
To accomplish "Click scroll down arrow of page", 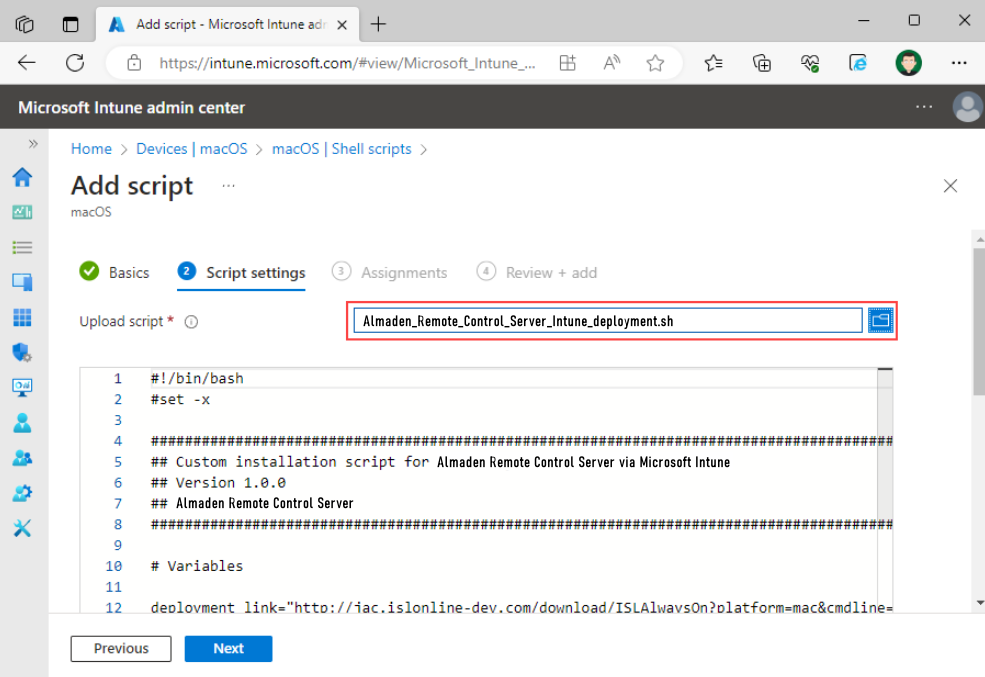I will [x=979, y=603].
